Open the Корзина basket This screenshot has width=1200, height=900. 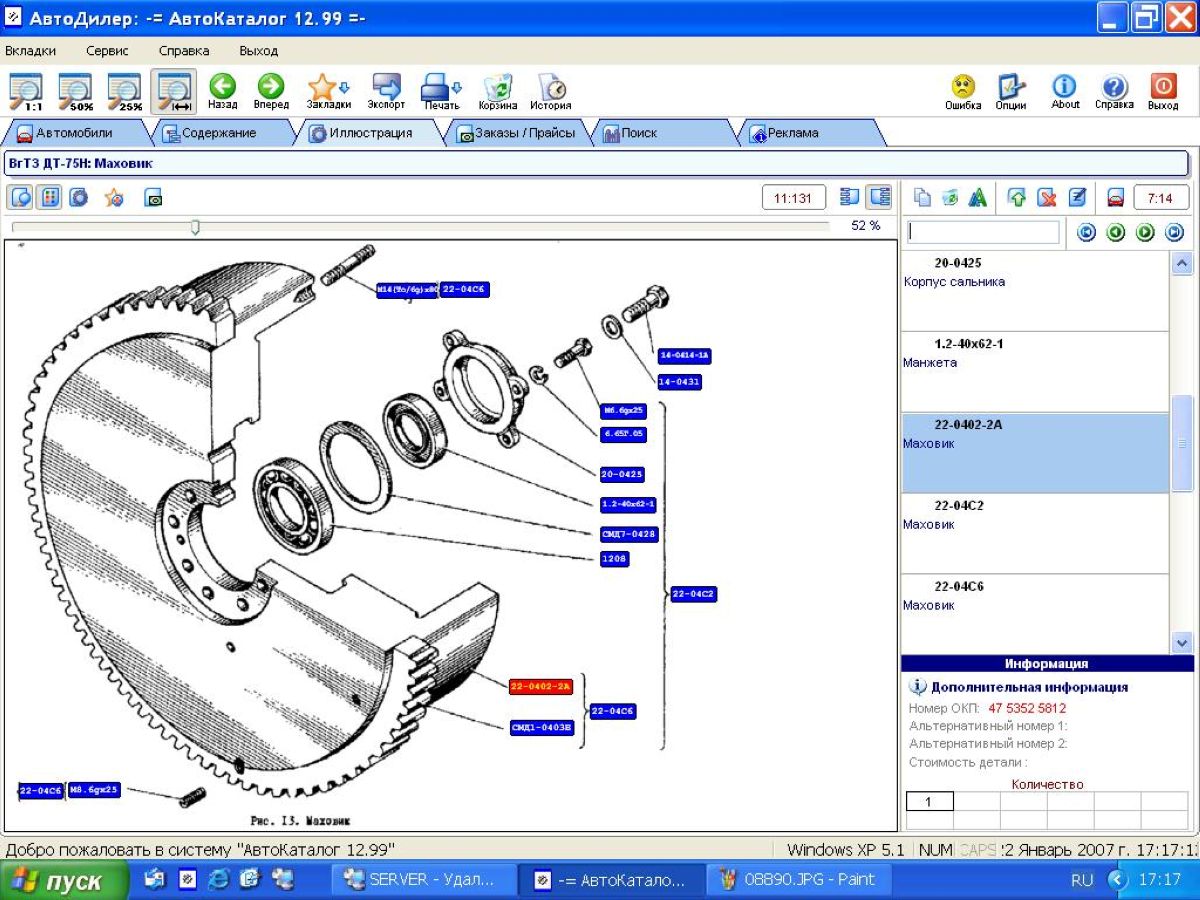coord(497,90)
